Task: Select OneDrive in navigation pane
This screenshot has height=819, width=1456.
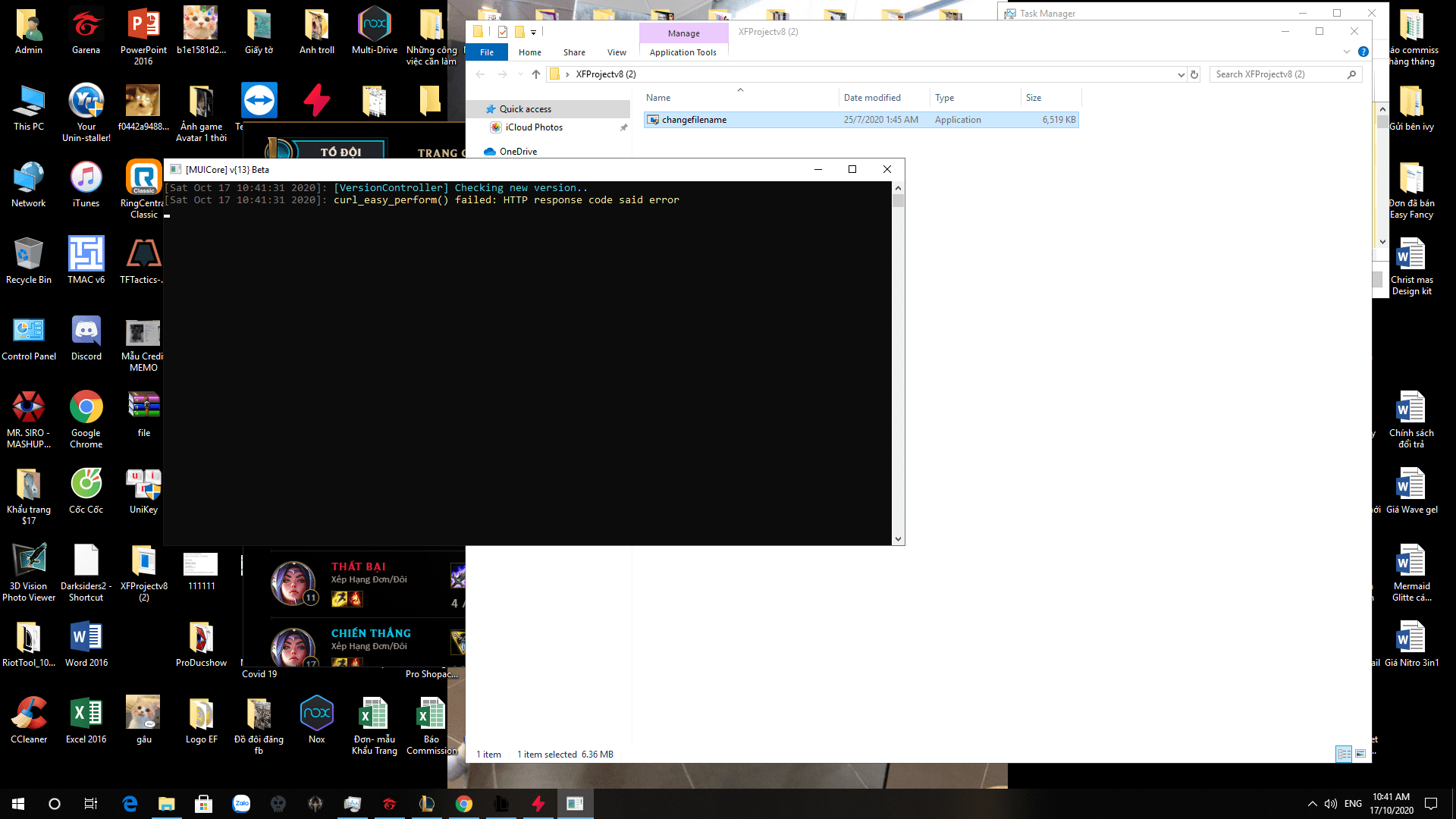Action: click(x=518, y=152)
